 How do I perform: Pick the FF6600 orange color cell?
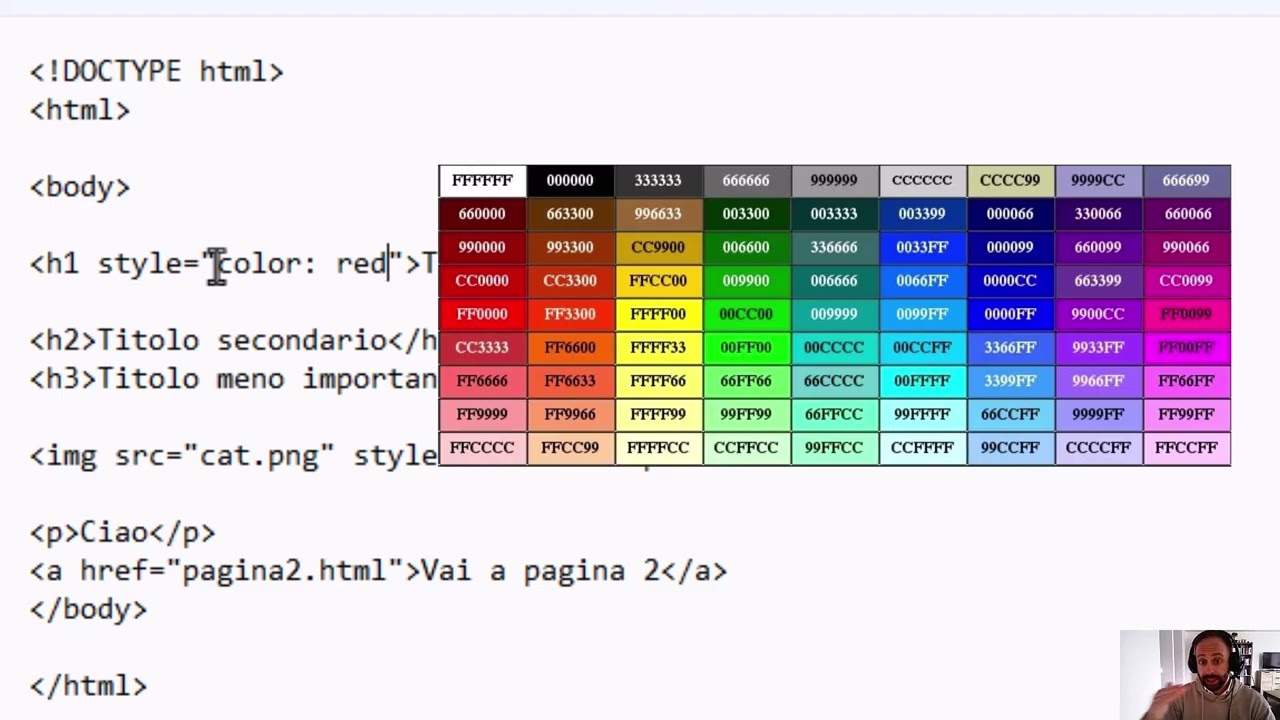tap(570, 348)
